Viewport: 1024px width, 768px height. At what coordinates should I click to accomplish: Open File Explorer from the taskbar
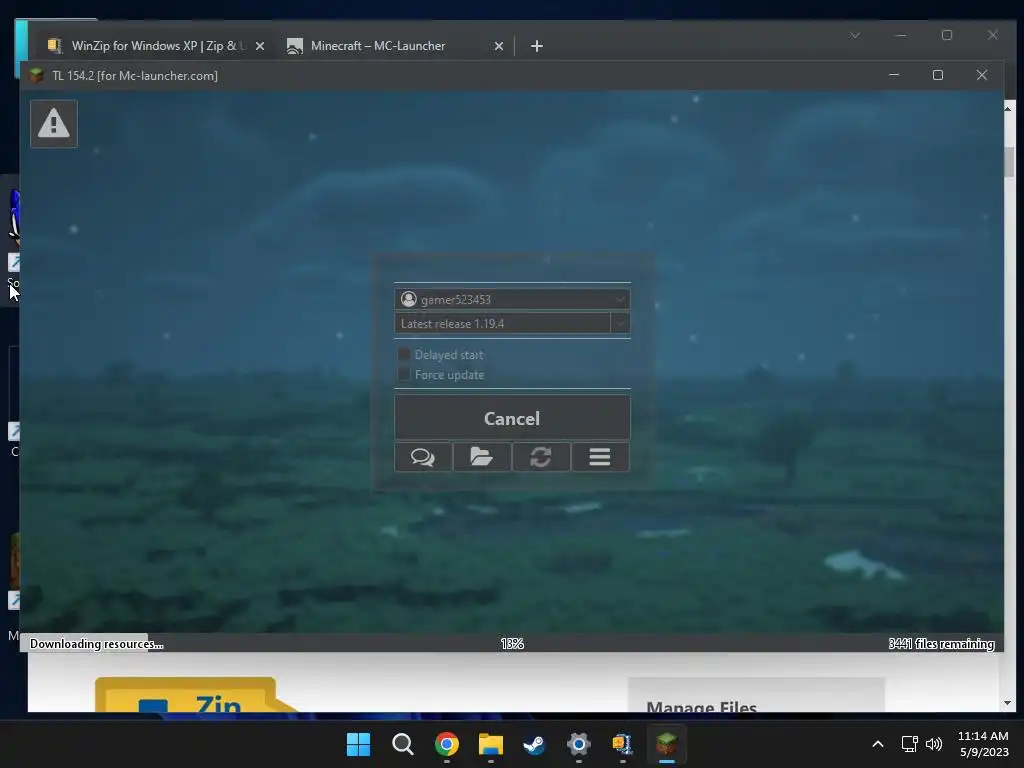[490, 744]
